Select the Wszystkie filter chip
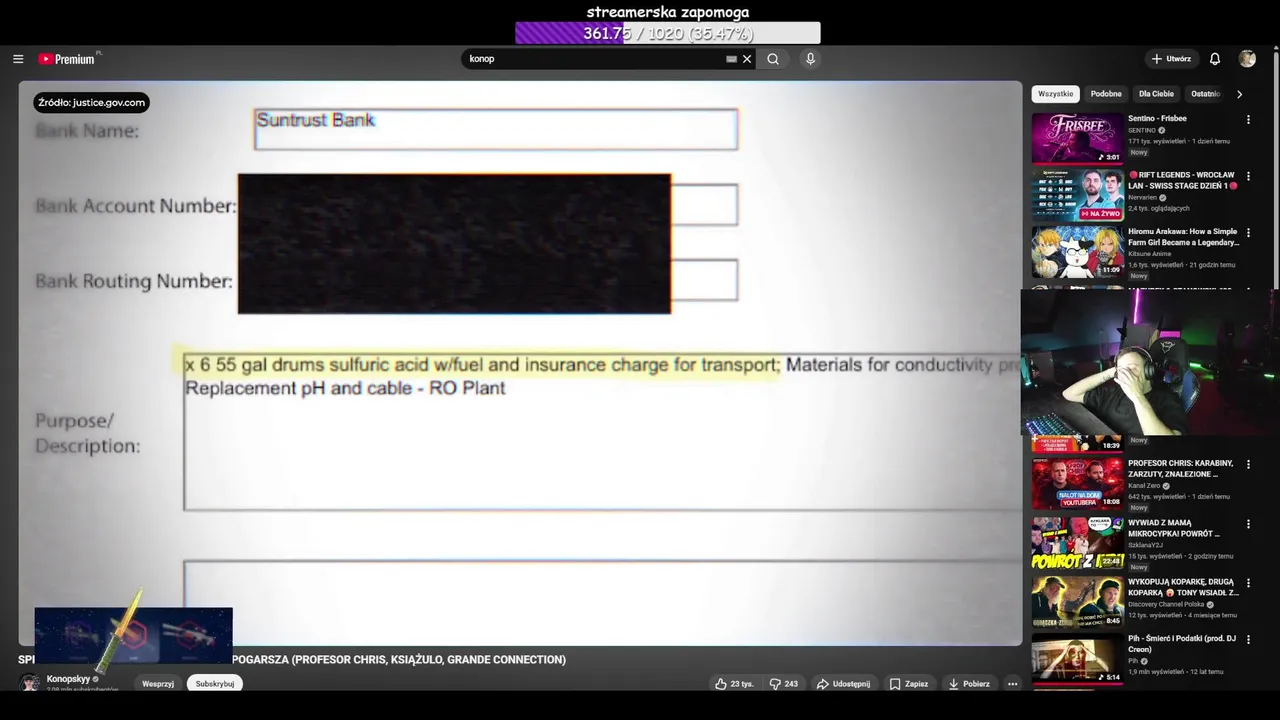The height and width of the screenshot is (720, 1280). pyautogui.click(x=1055, y=94)
